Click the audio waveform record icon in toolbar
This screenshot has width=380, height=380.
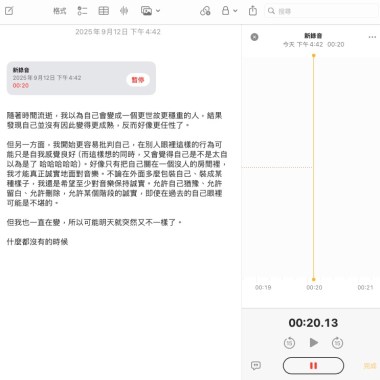124,11
